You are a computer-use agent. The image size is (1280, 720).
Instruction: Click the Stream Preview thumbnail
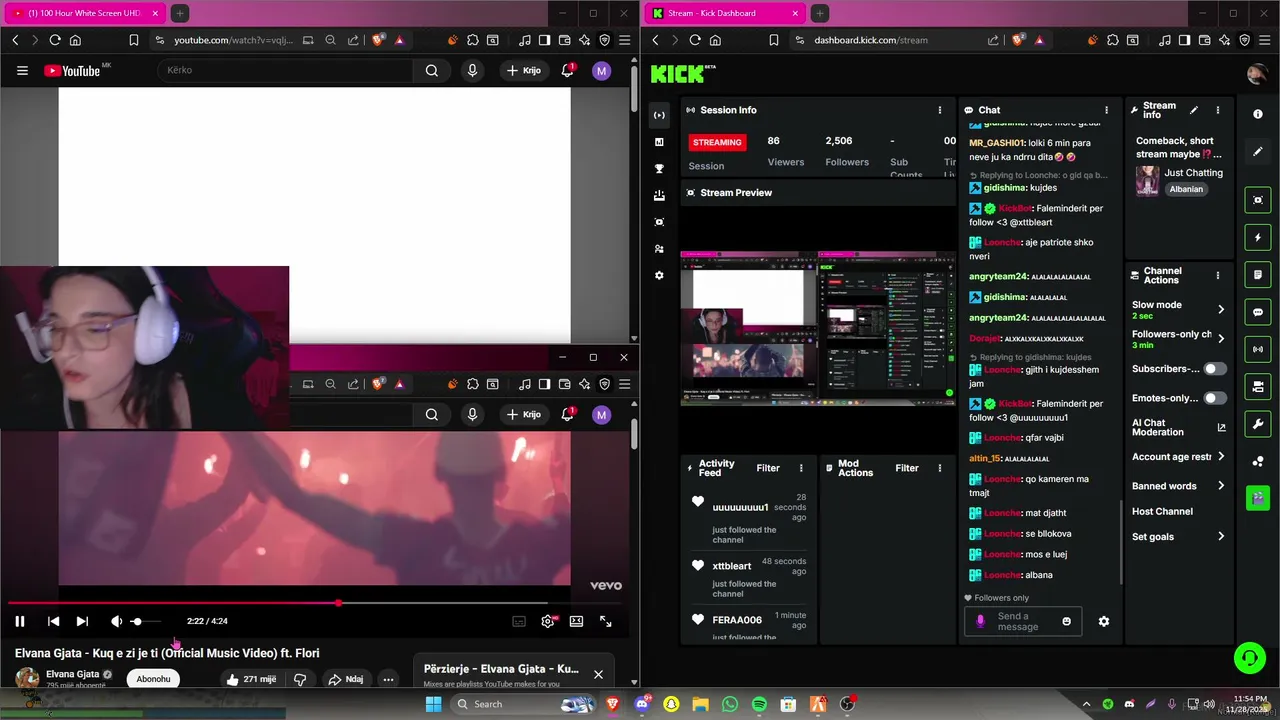(818, 328)
